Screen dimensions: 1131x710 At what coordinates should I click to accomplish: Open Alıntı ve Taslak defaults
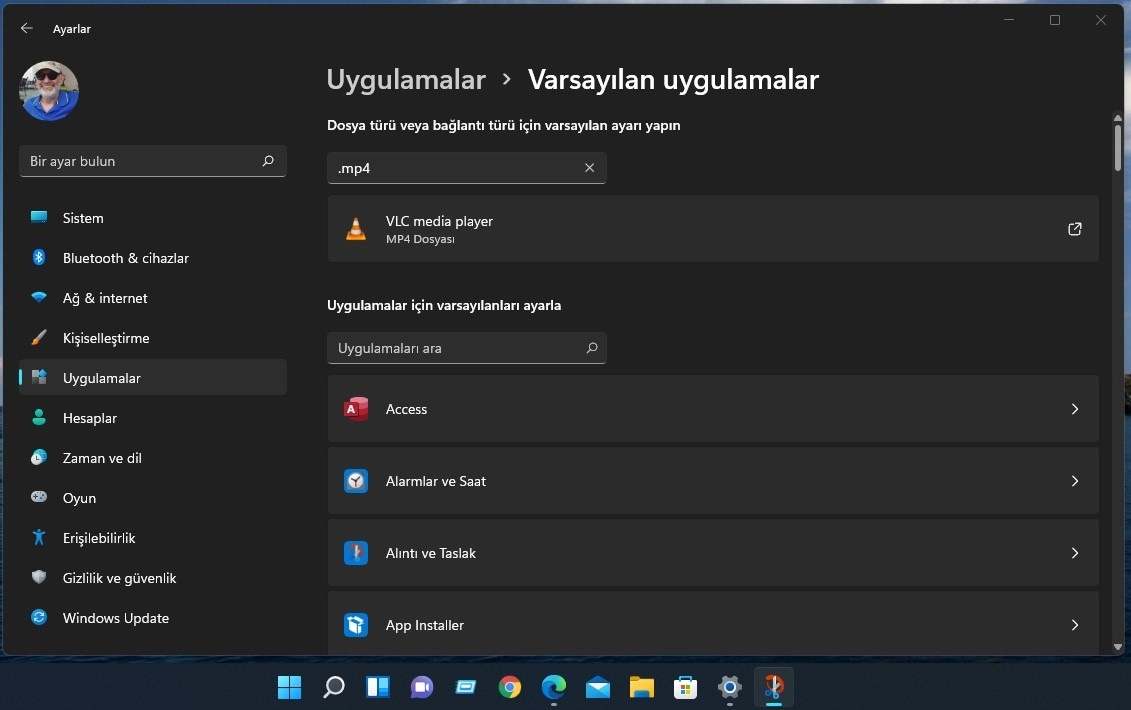[x=713, y=553]
